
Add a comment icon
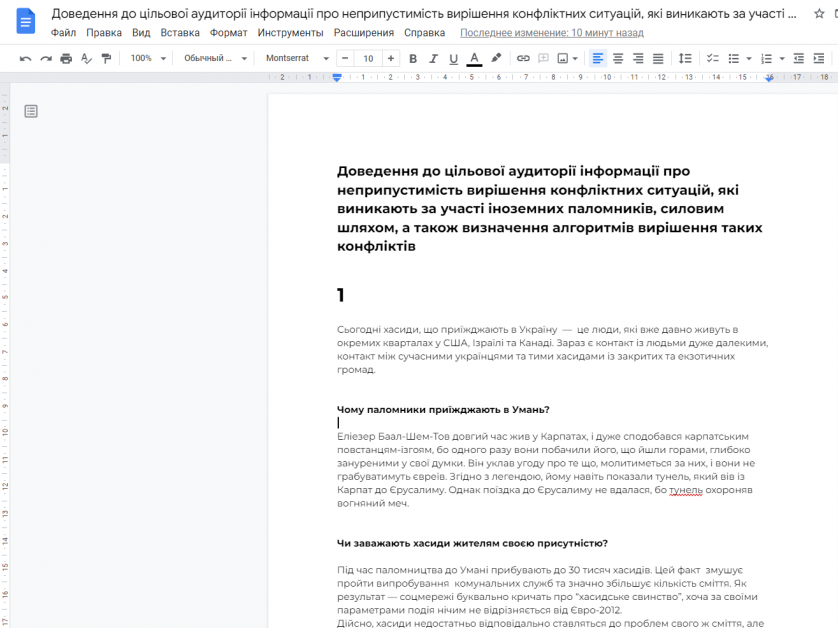pos(544,58)
